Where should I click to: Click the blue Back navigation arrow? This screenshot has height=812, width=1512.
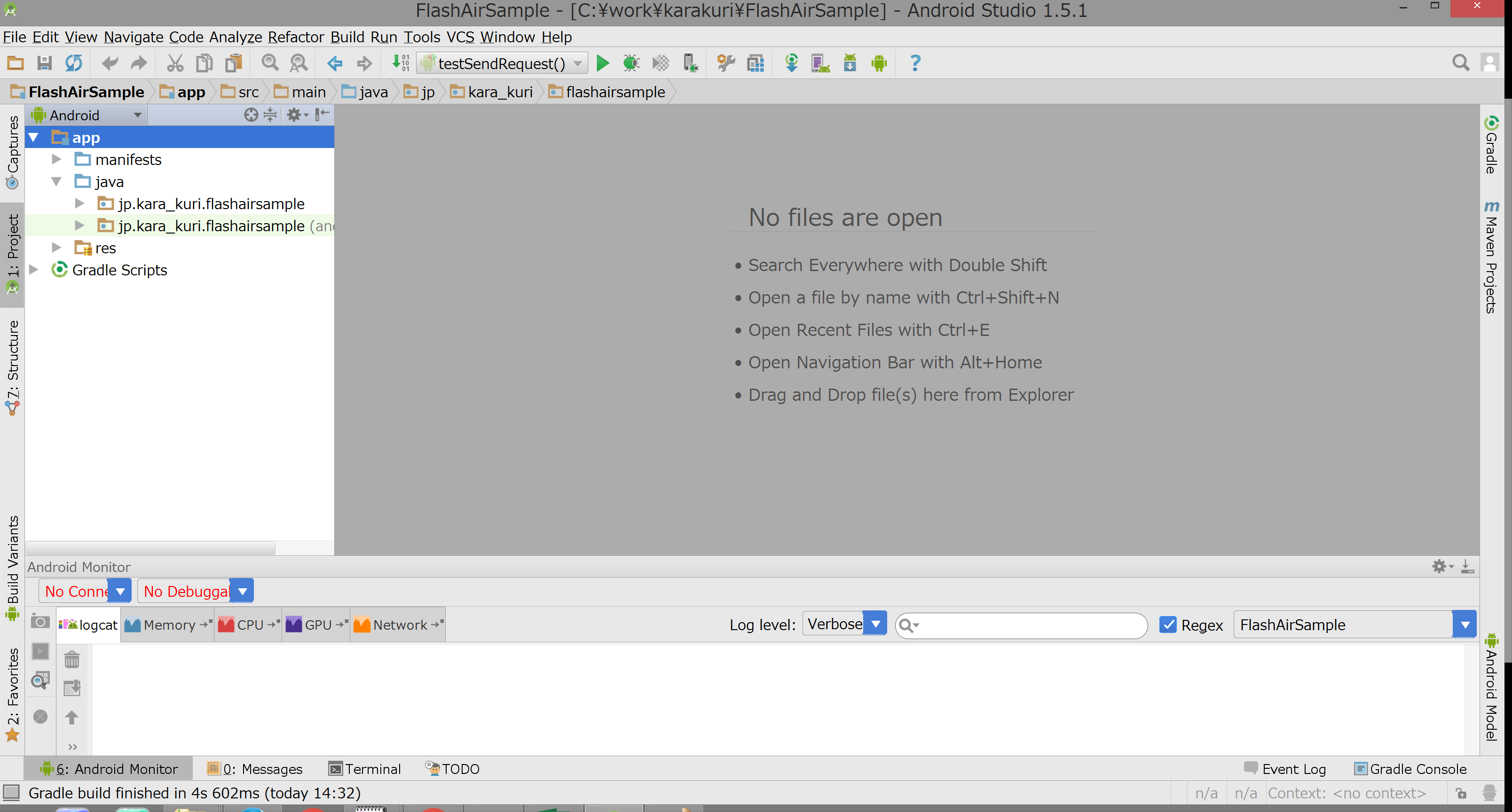tap(335, 63)
